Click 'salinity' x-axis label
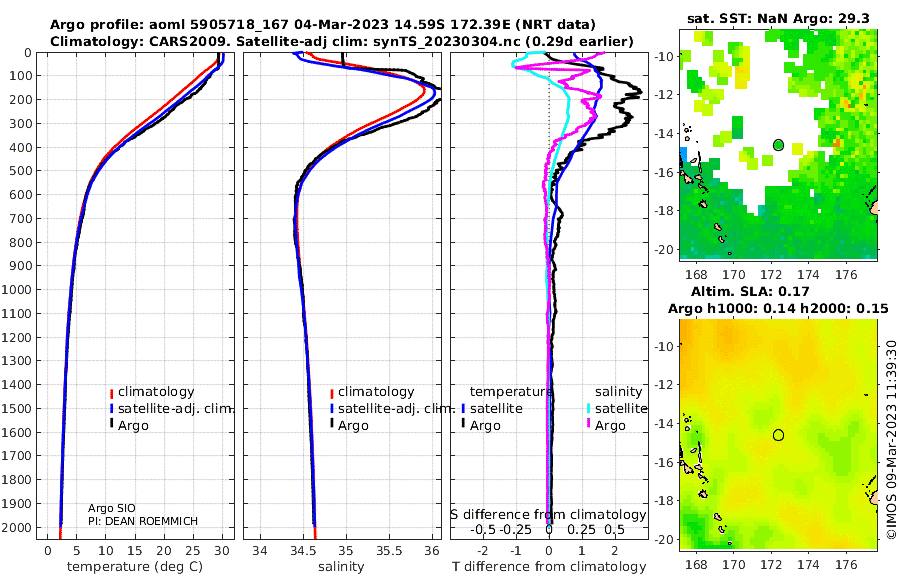Image resolution: width=900 pixels, height=580 pixels. (341, 567)
